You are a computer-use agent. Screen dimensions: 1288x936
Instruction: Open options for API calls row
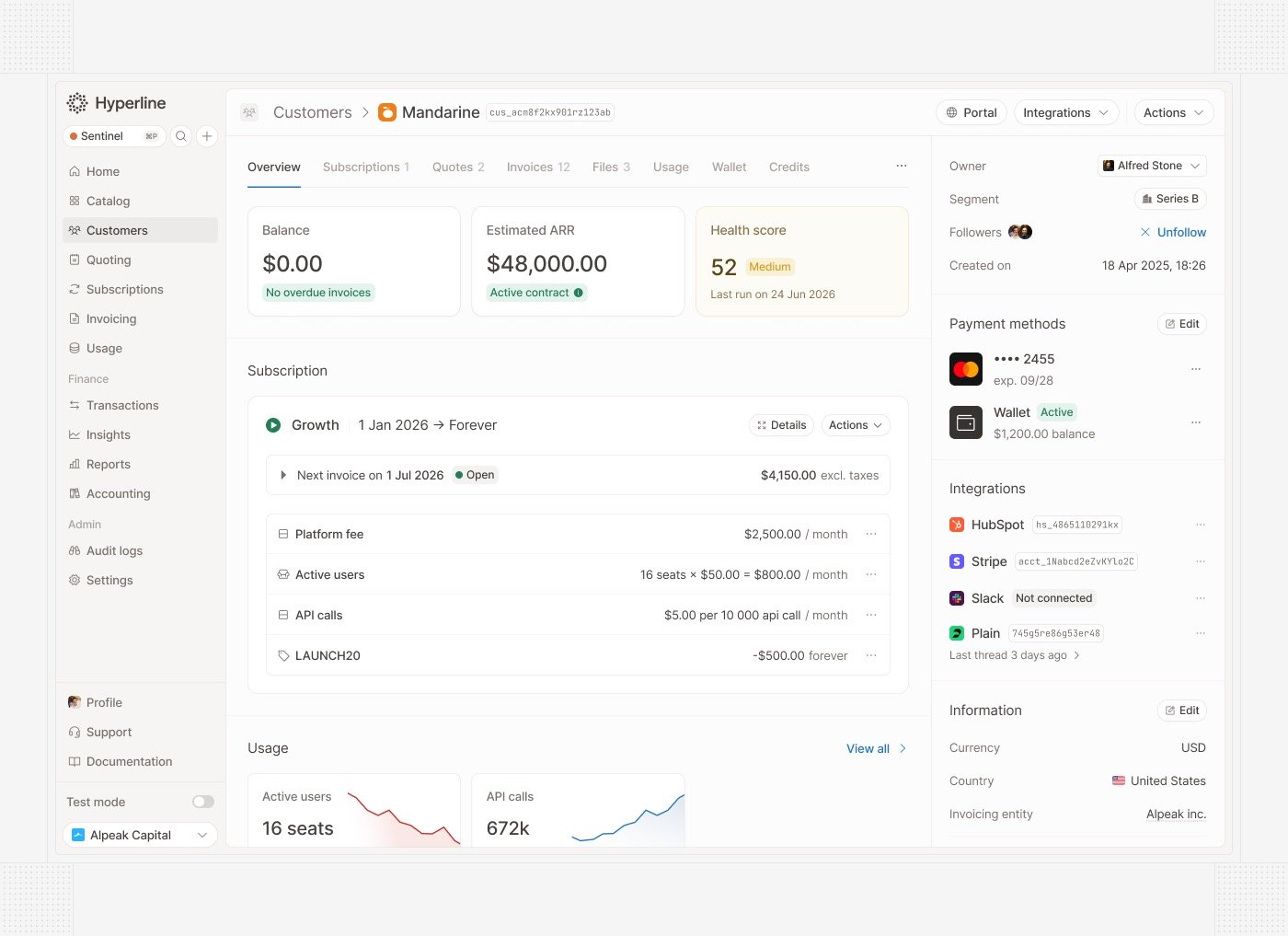pyautogui.click(x=871, y=615)
